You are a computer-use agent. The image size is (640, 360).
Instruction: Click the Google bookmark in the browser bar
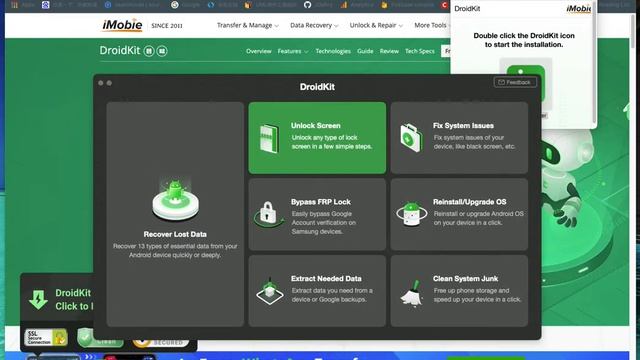[x=186, y=5]
